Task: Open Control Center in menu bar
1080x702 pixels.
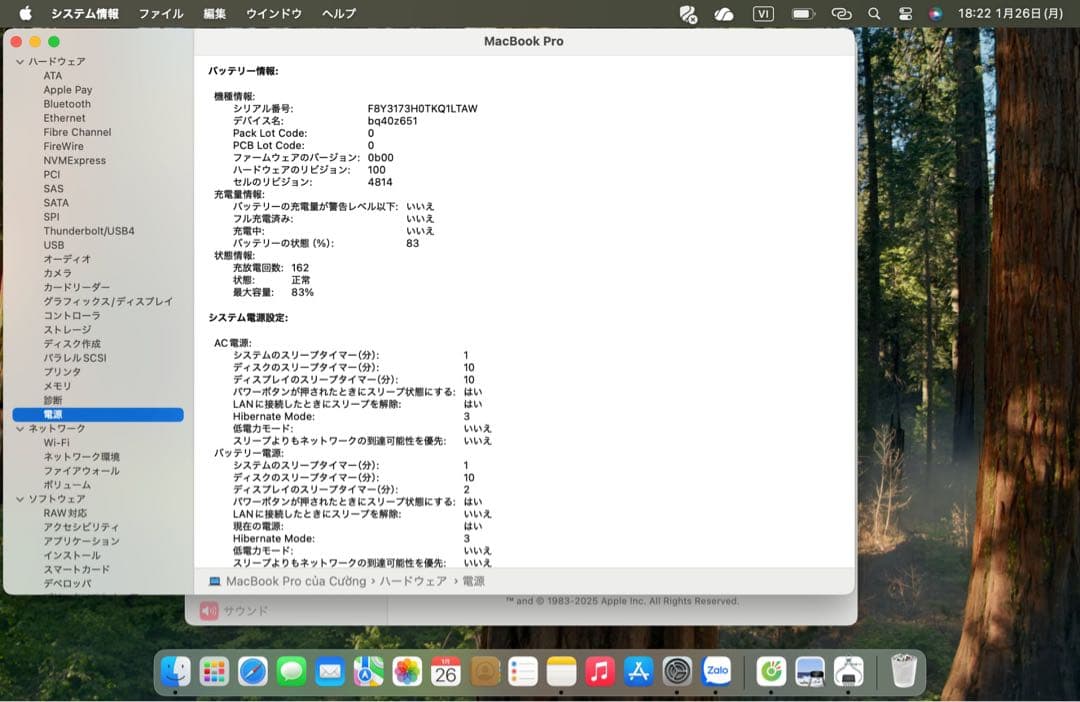Action: [905, 13]
